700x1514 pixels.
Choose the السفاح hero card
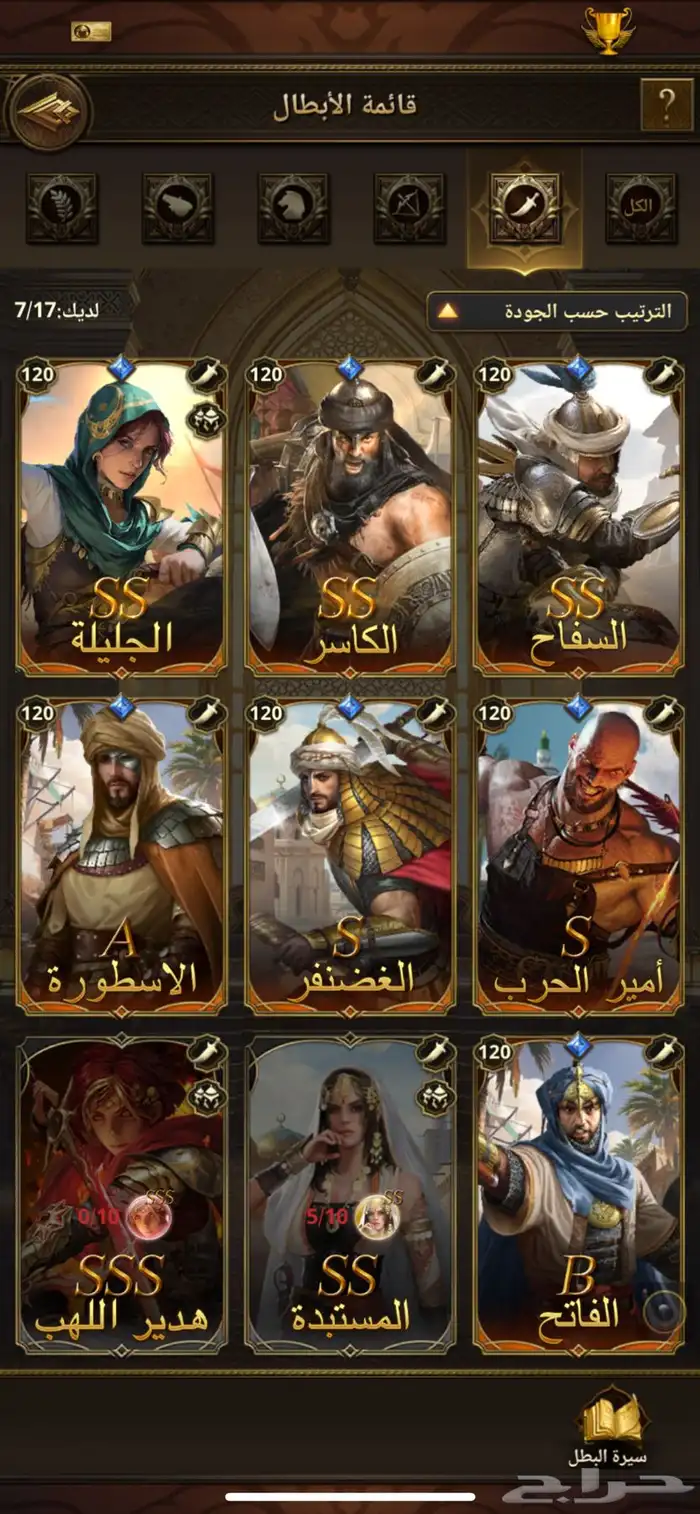click(579, 518)
